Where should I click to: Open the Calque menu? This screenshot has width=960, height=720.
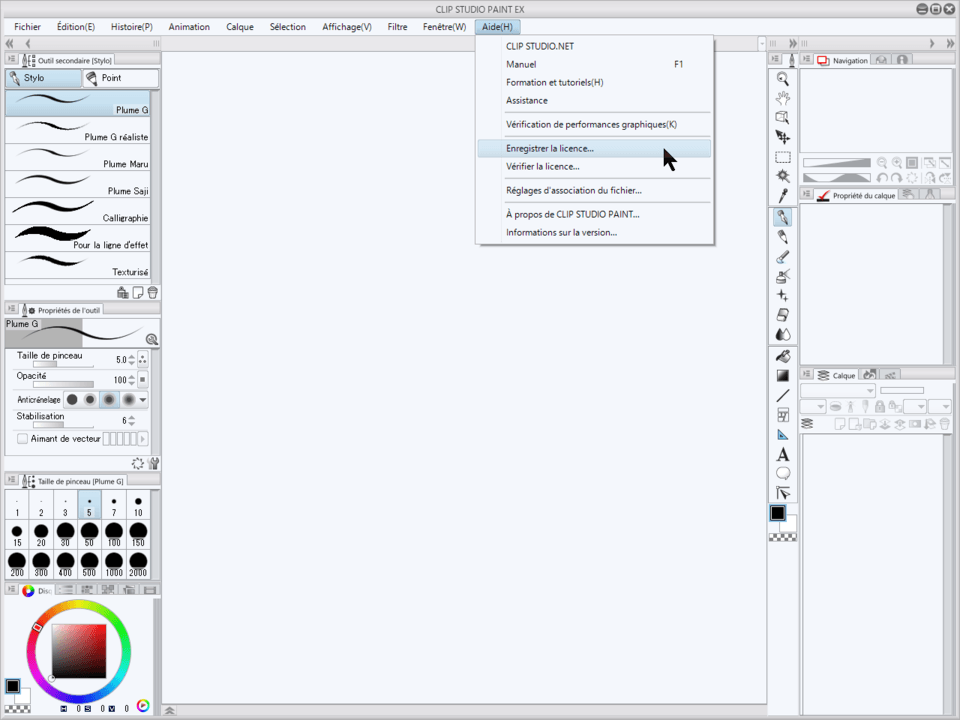[x=240, y=27]
